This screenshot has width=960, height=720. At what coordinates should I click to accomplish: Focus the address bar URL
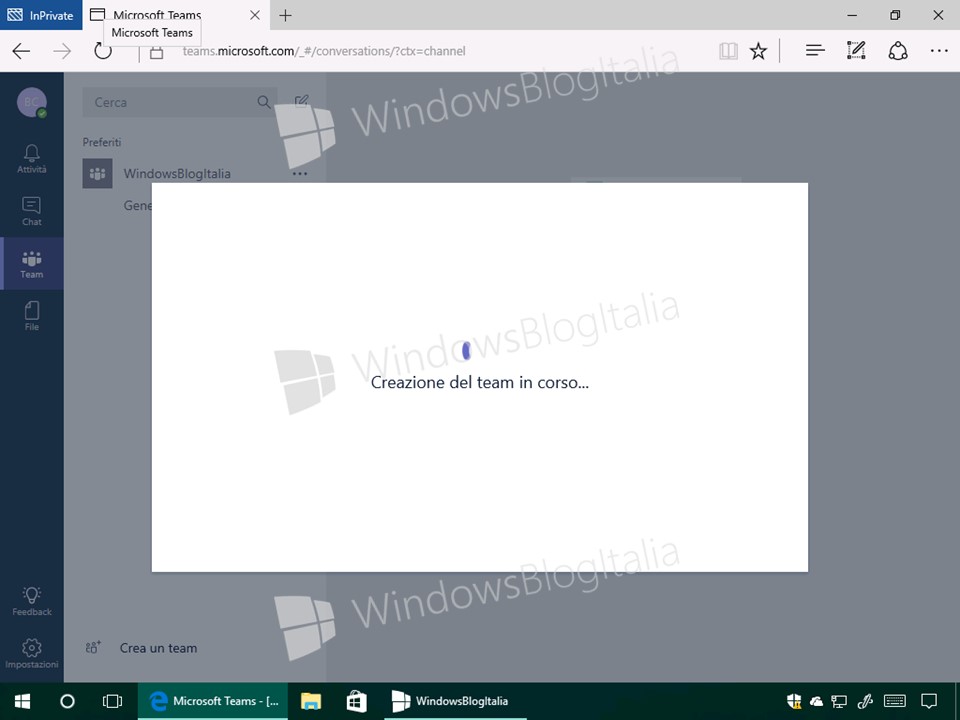324,51
